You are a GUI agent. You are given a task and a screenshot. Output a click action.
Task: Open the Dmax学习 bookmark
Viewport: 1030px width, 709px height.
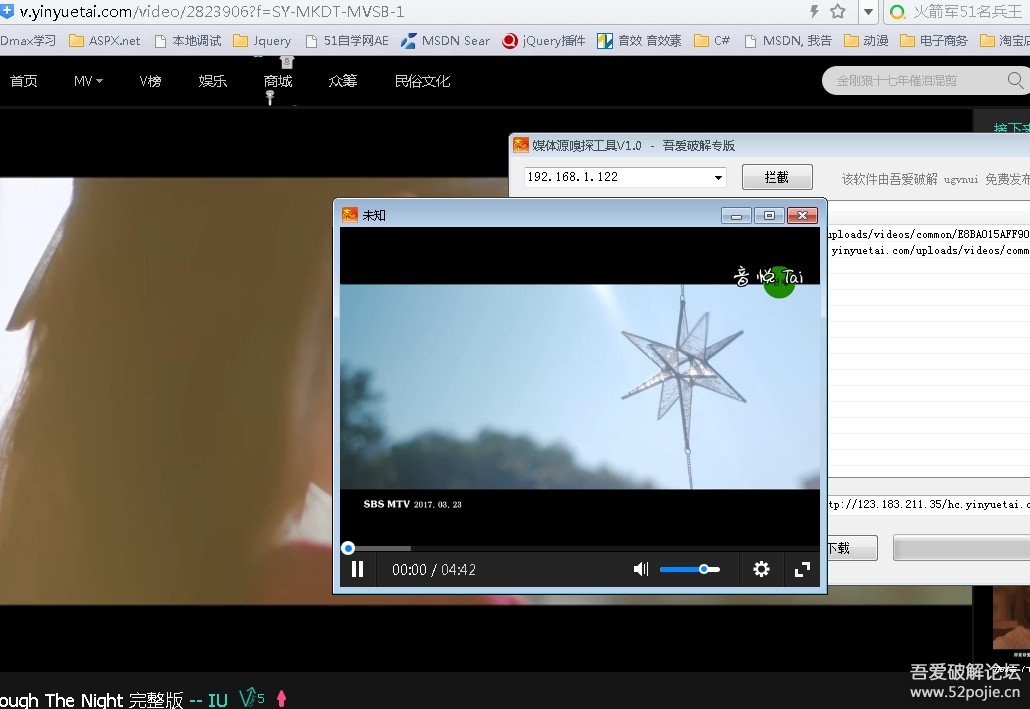point(28,41)
